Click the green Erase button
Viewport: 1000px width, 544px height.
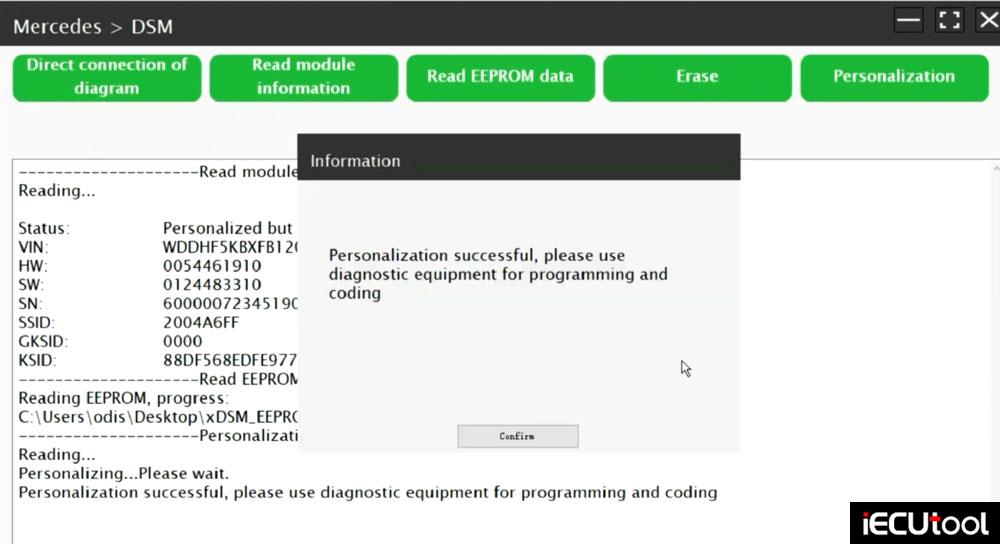click(697, 77)
